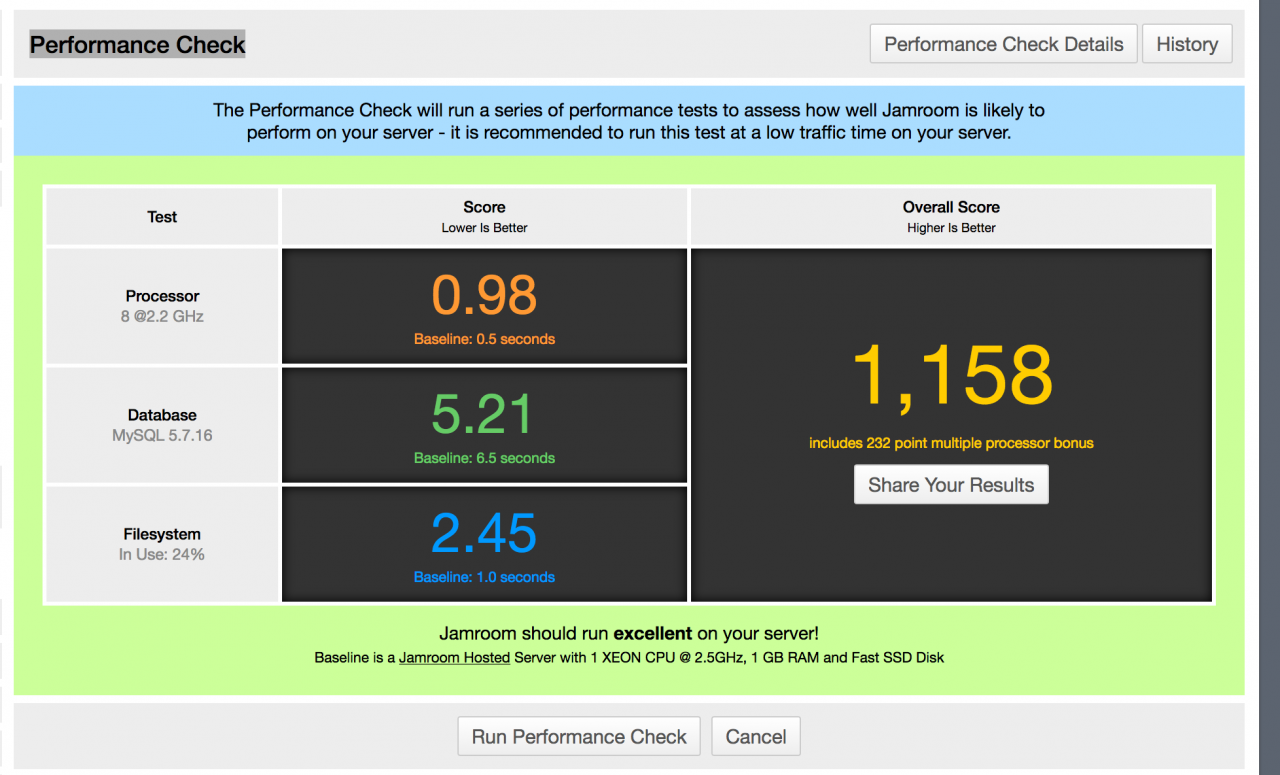Viewport: 1280px width, 775px height.
Task: Click the database score 5.21
Action: 484,414
